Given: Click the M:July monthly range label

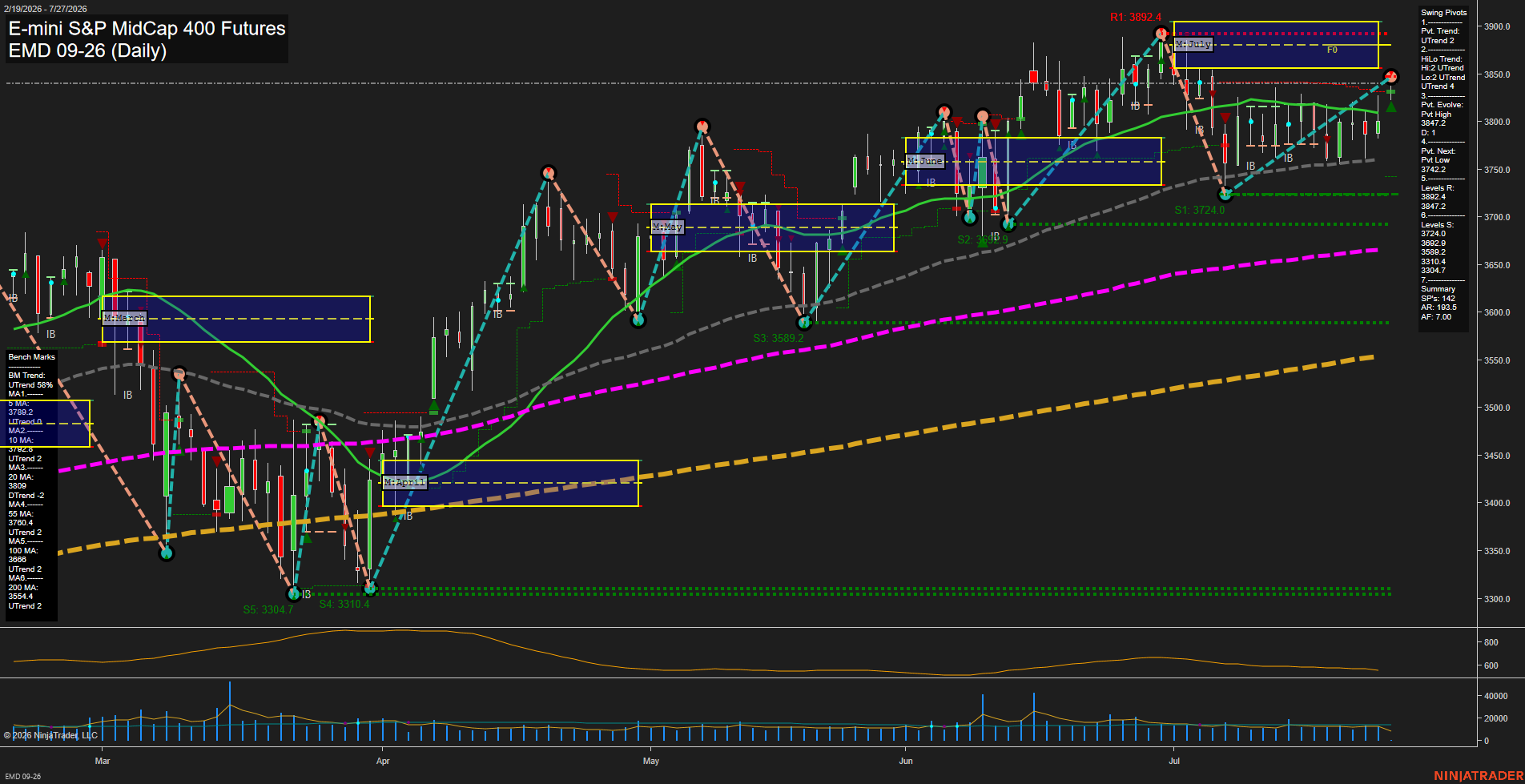Looking at the screenshot, I should coord(1193,44).
